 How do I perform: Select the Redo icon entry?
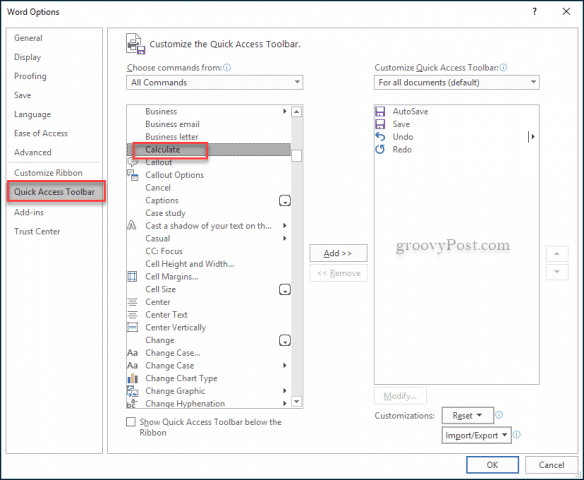380,149
